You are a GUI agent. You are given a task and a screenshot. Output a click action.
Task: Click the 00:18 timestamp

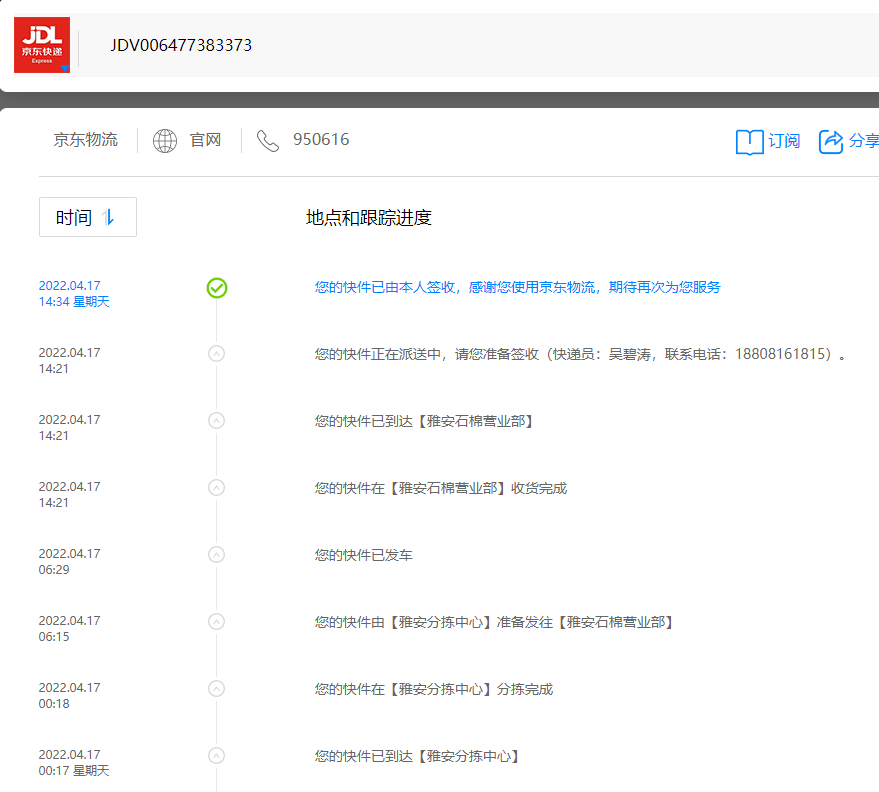pyautogui.click(x=54, y=703)
